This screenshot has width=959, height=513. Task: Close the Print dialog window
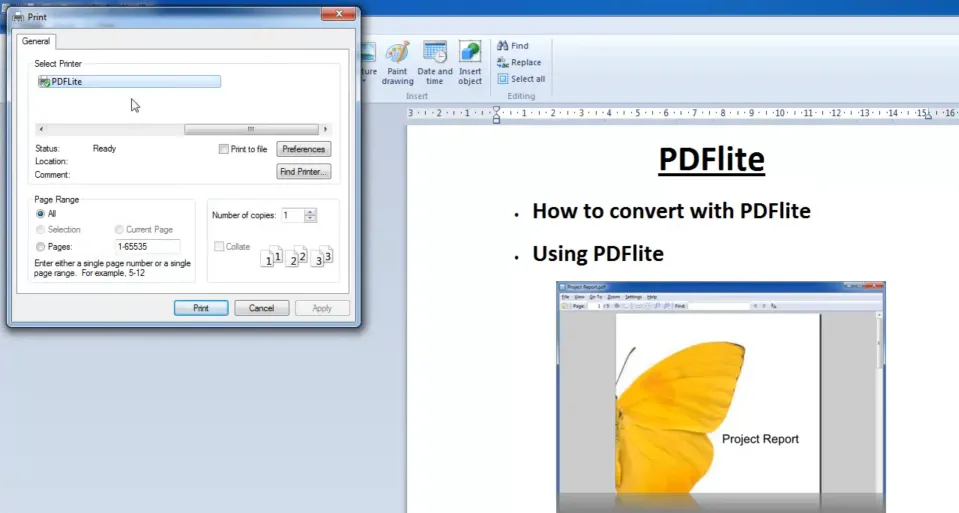click(x=338, y=14)
